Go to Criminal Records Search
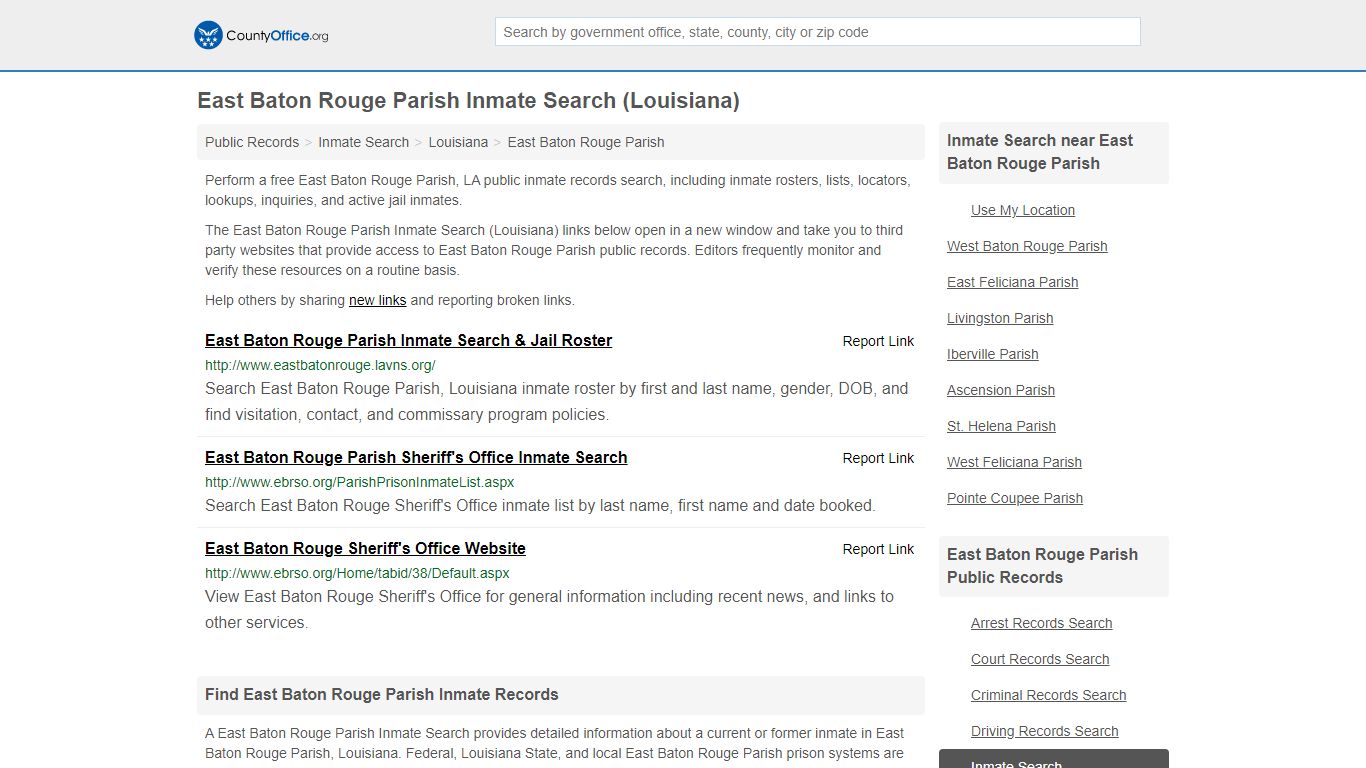The image size is (1366, 768). pyautogui.click(x=1048, y=695)
